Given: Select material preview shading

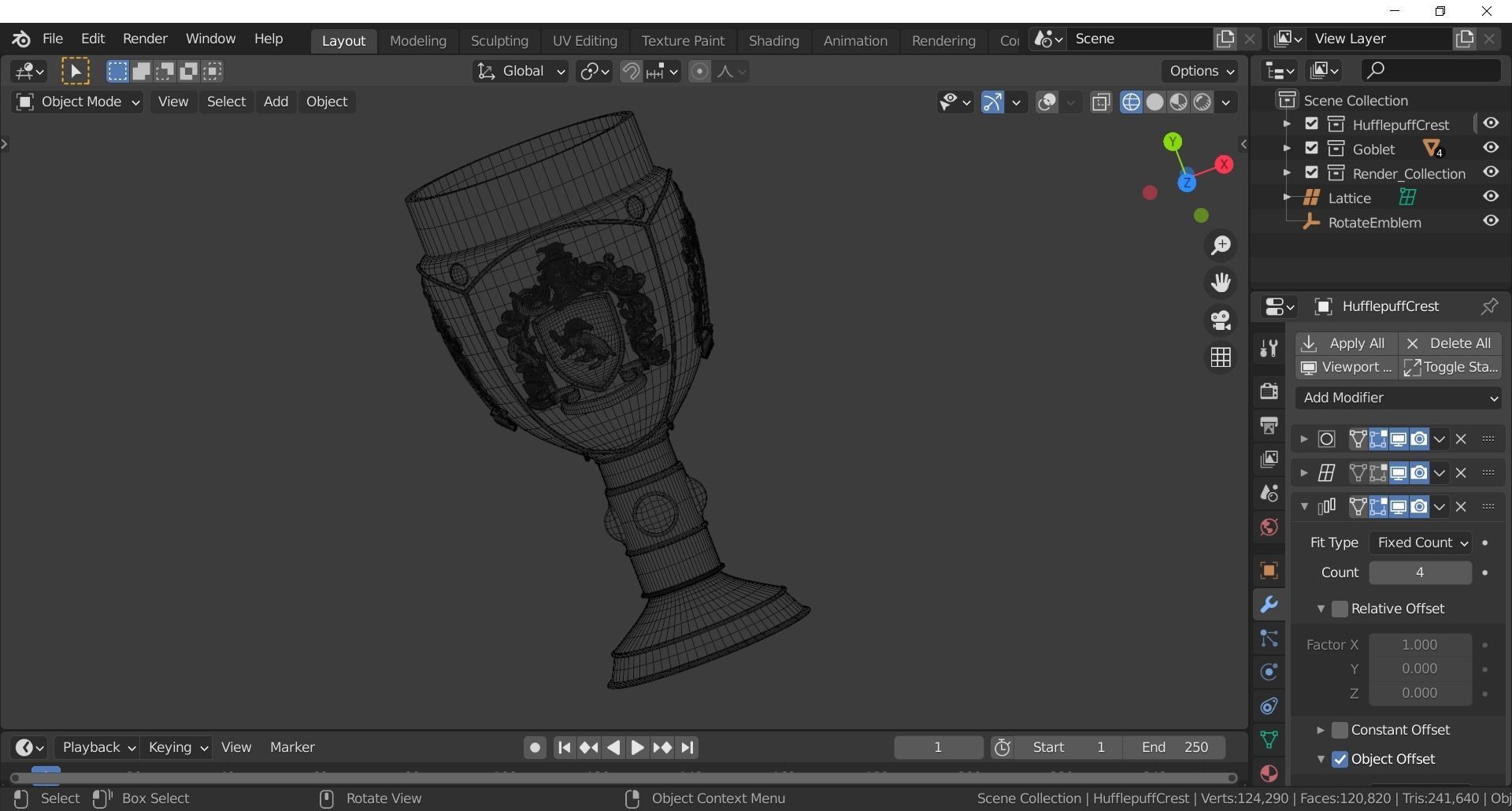Looking at the screenshot, I should (1178, 102).
